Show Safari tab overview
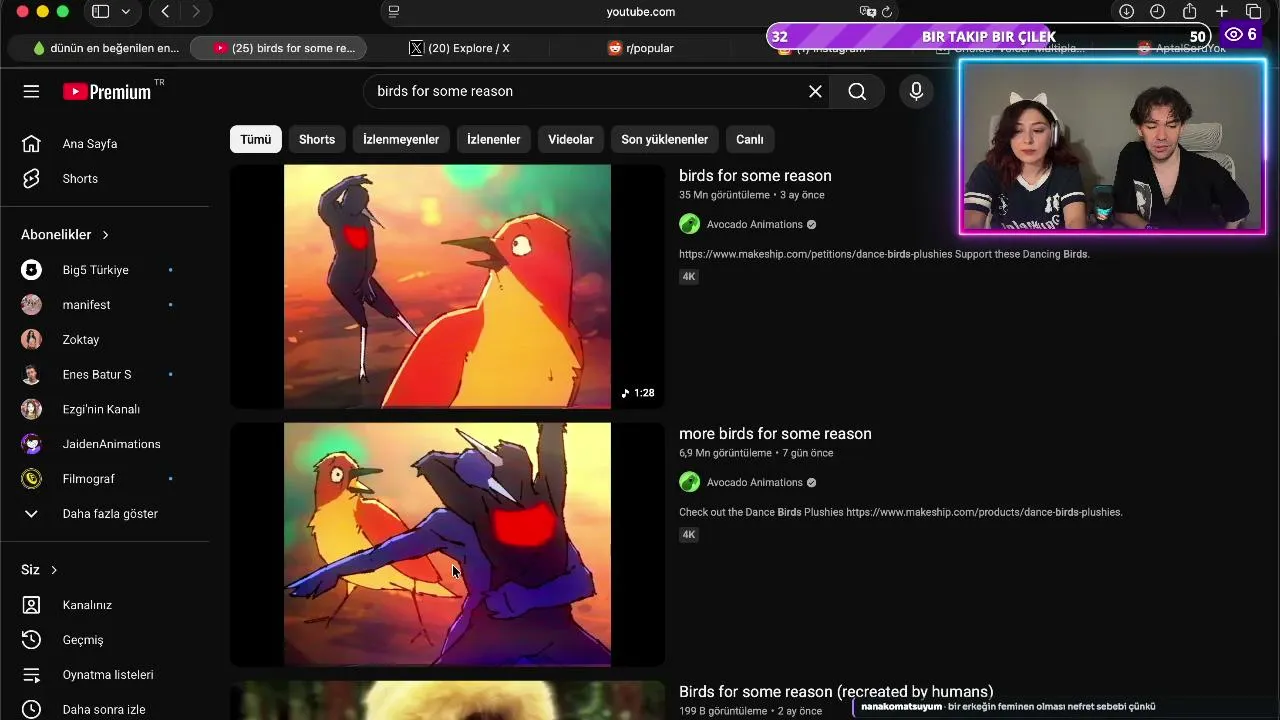1280x720 pixels. 1253,12
